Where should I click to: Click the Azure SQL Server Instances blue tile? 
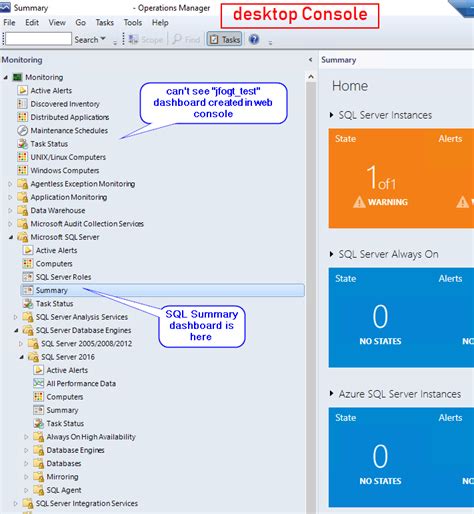(401, 457)
